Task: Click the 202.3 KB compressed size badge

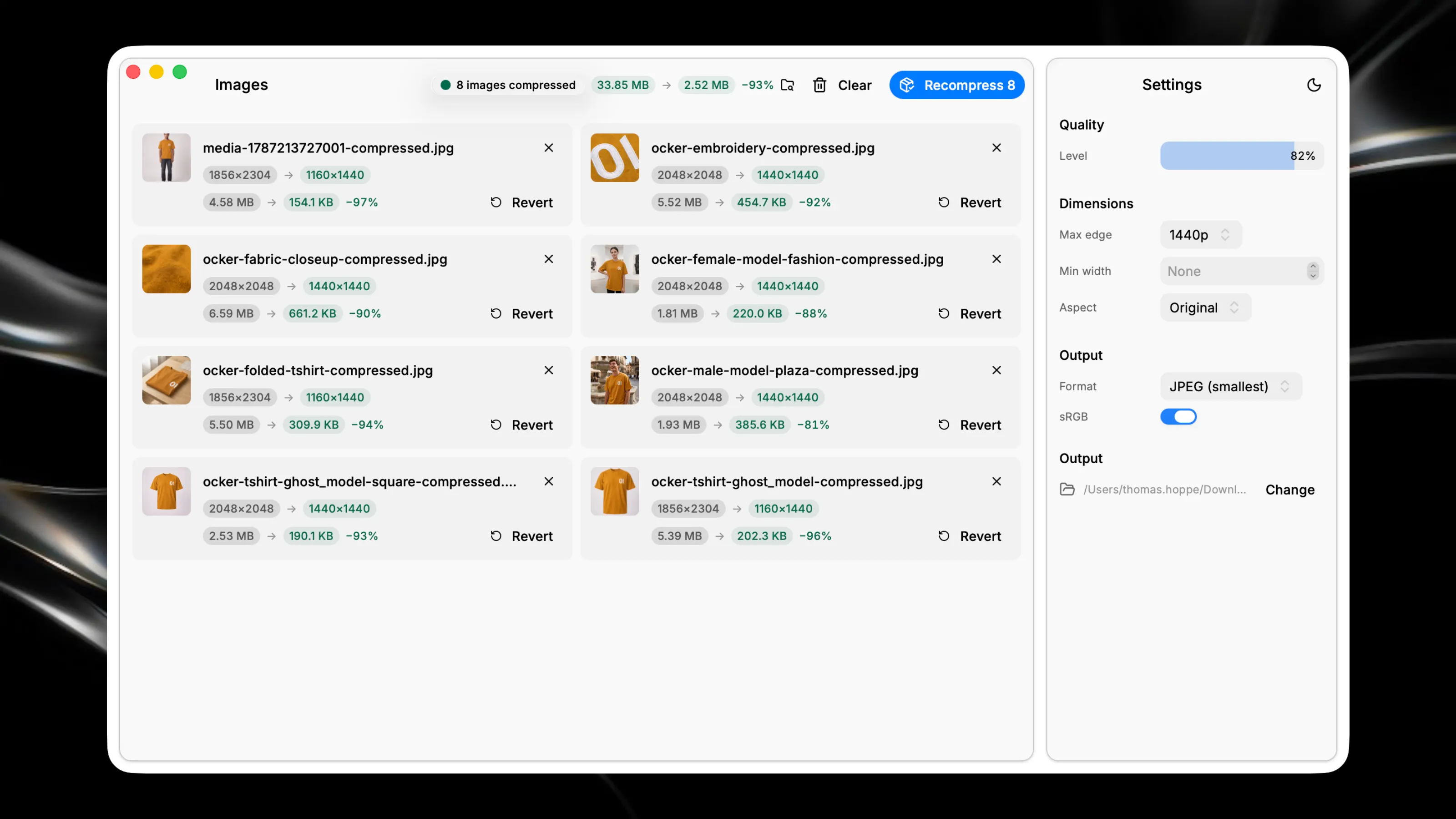Action: click(761, 536)
